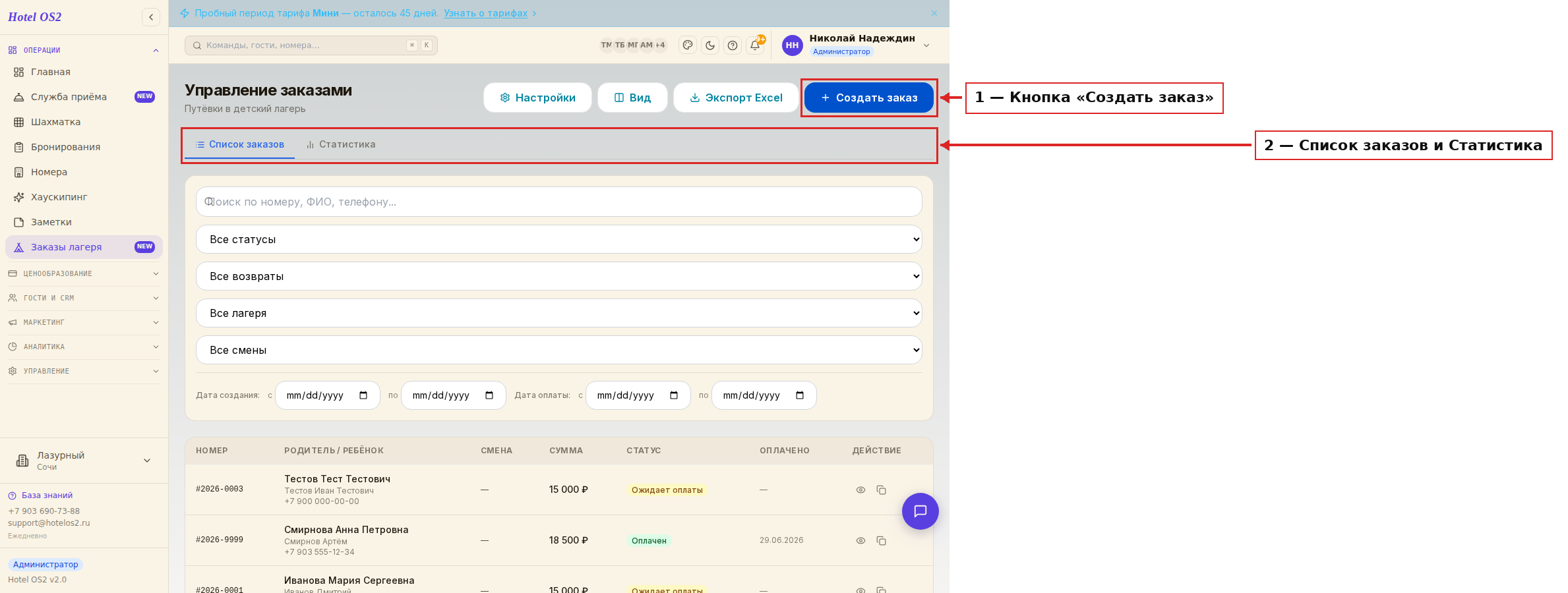This screenshot has width=1568, height=593.
Task: Click the order search field
Action: pyautogui.click(x=559, y=202)
